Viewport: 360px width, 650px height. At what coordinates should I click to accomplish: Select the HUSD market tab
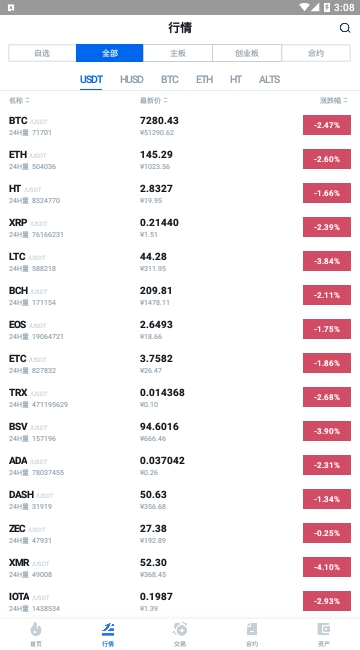coord(131,80)
